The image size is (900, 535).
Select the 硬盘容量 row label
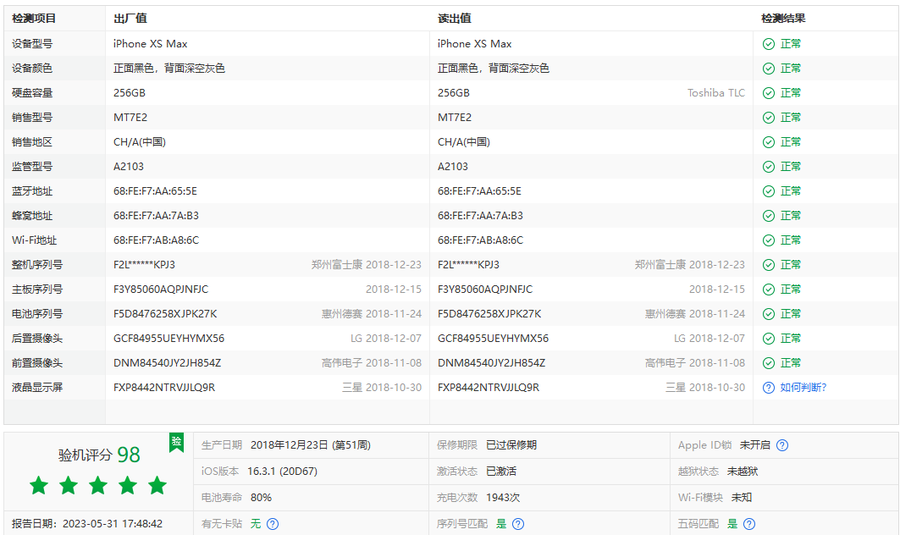(32, 93)
